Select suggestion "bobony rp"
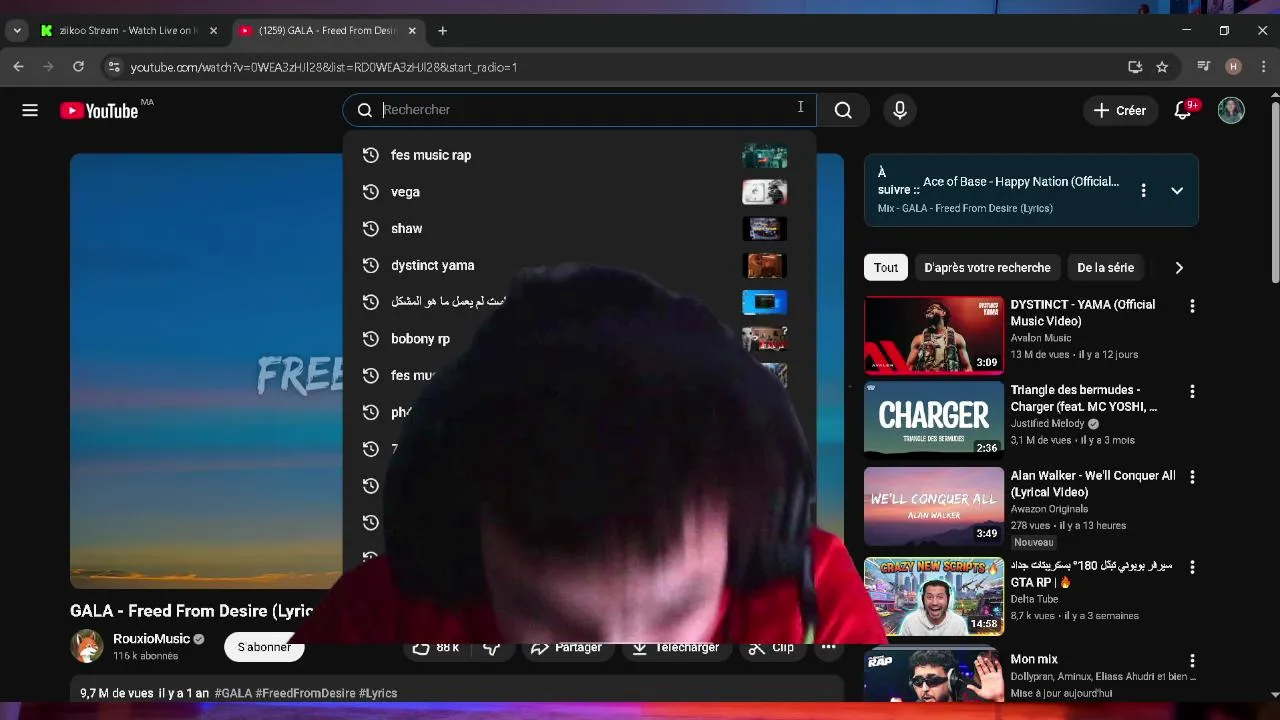The image size is (1280, 720). 580,338
